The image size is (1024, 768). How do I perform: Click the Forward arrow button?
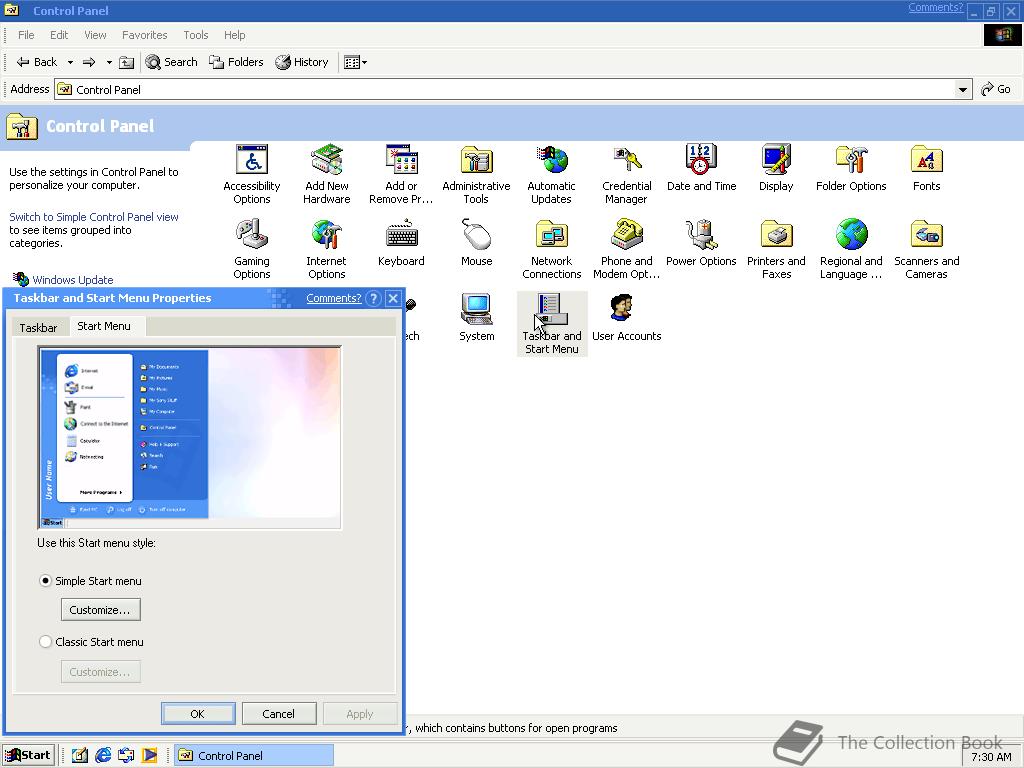tap(89, 62)
